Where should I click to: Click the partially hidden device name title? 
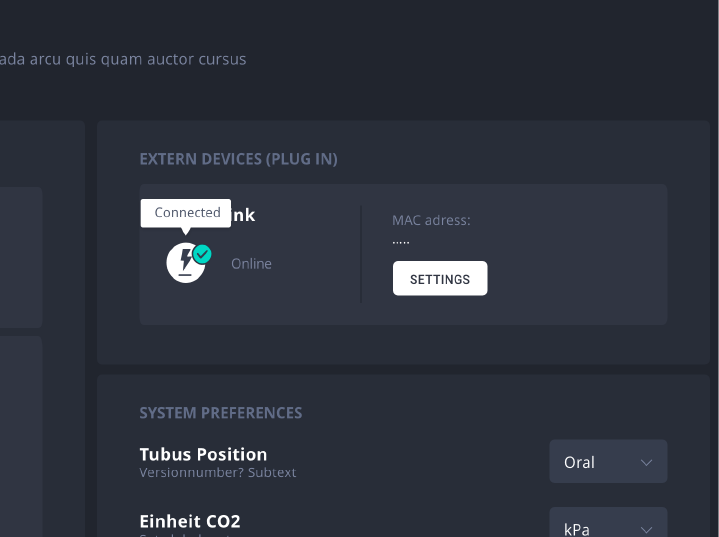tap(243, 215)
